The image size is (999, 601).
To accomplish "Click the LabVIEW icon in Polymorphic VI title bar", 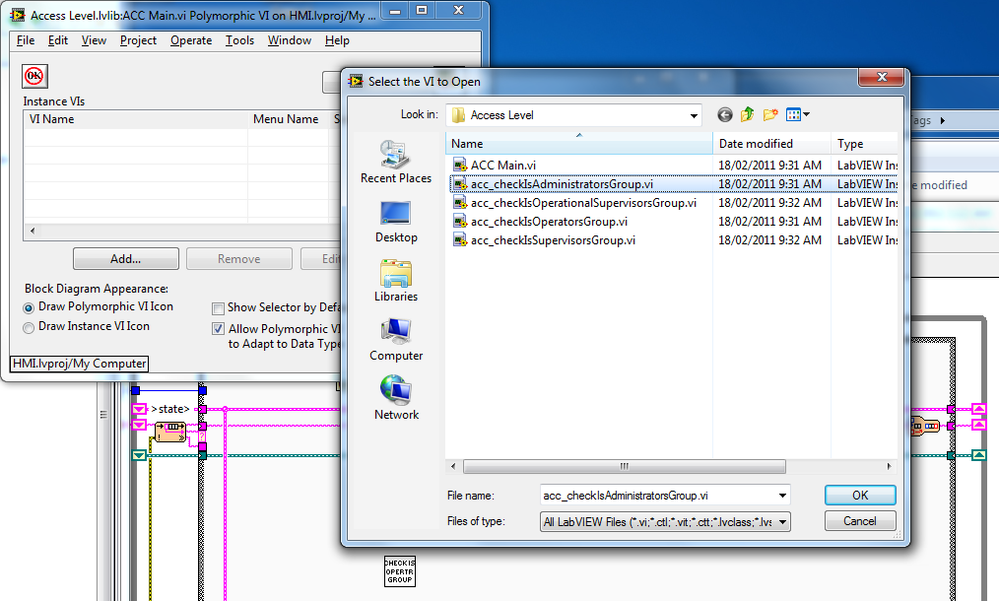I will pos(17,15).
